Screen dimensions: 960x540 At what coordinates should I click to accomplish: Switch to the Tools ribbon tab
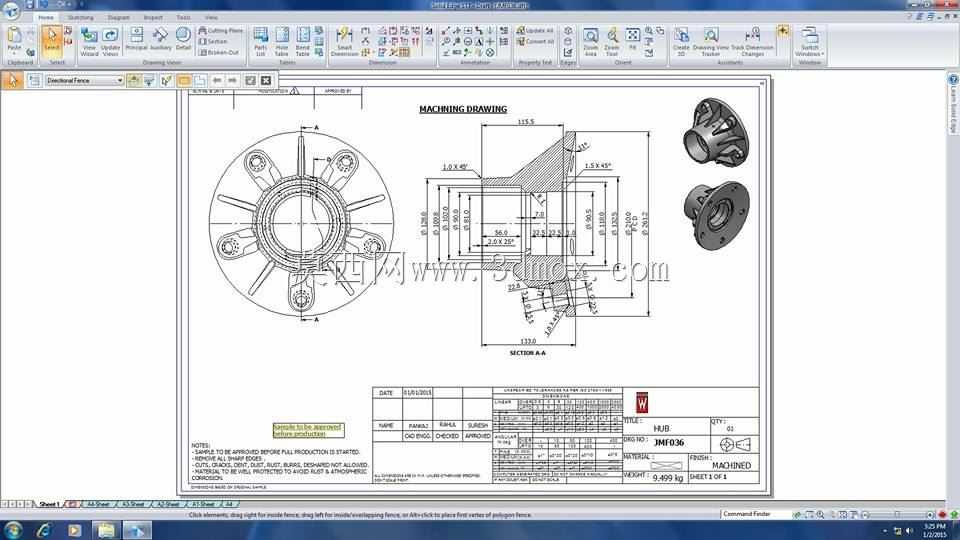coord(183,17)
